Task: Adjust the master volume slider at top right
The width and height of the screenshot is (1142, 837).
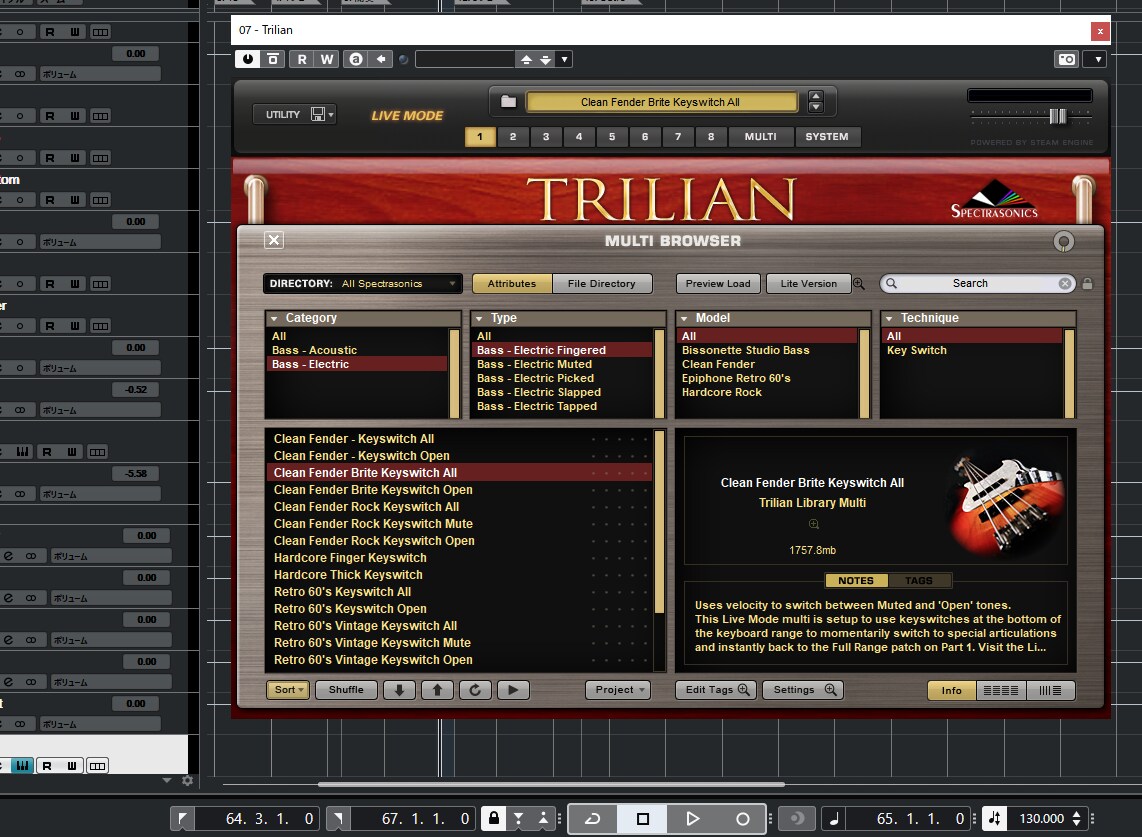Action: [1058, 116]
